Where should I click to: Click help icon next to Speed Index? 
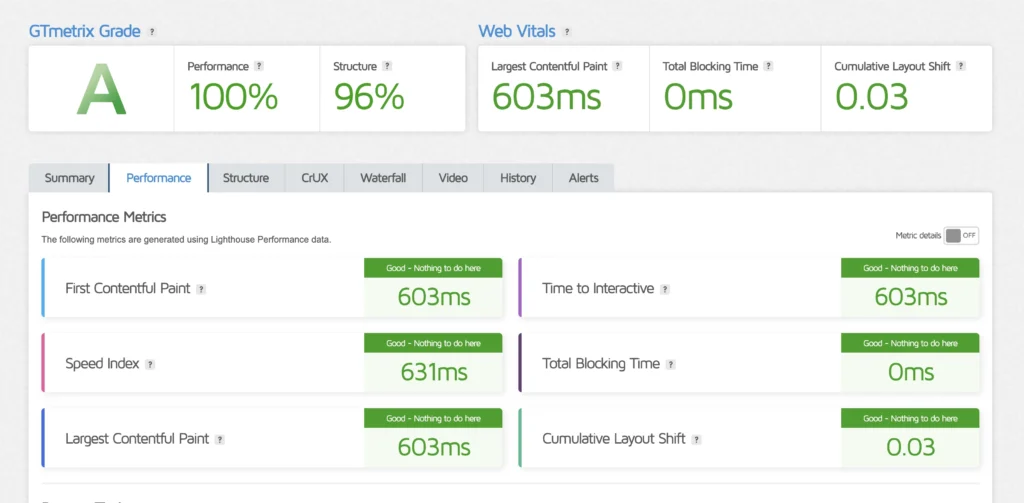[151, 364]
